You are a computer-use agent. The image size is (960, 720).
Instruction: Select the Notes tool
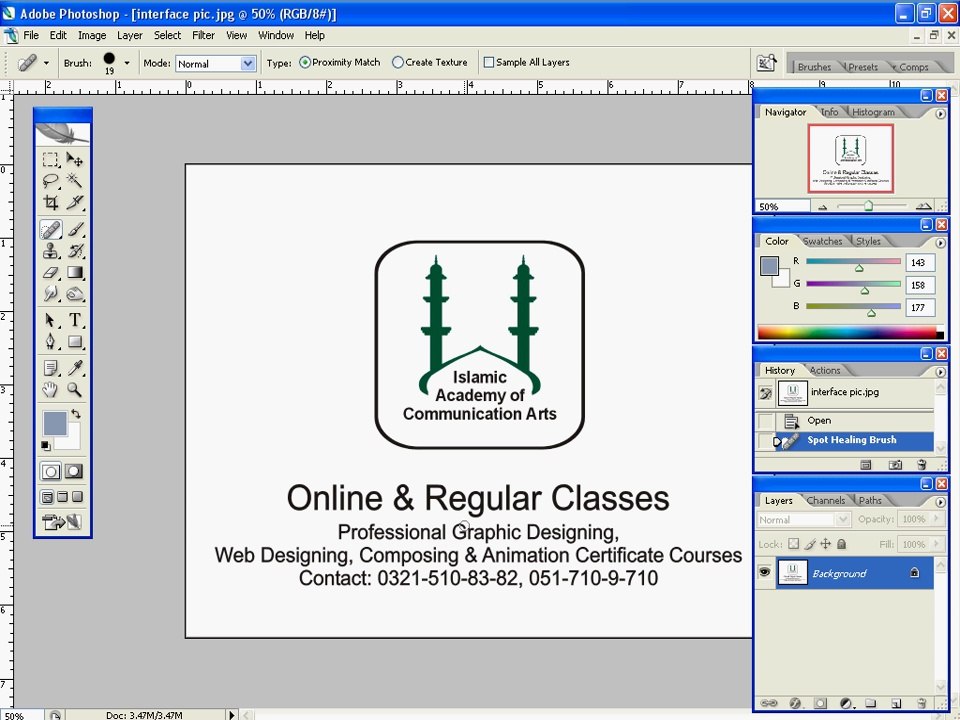pos(51,368)
